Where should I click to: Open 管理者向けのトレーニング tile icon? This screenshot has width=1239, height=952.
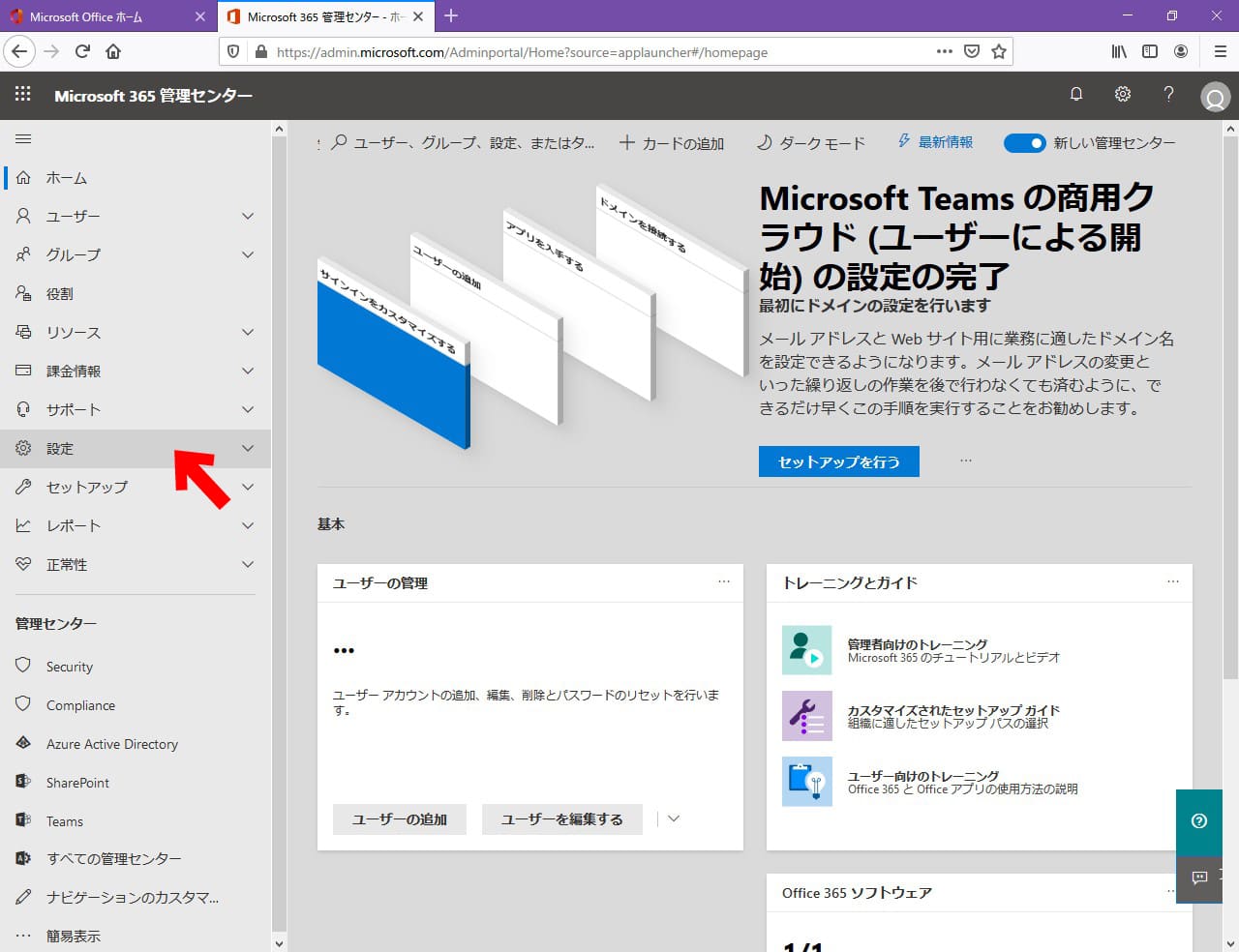tap(806, 649)
